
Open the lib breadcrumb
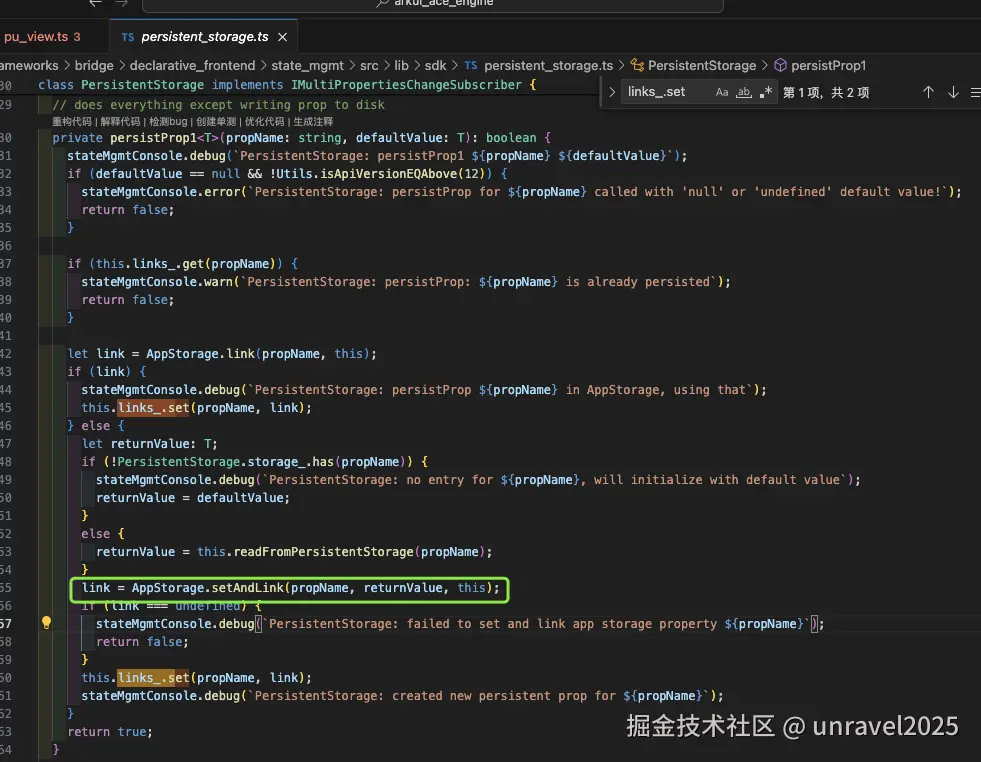401,66
